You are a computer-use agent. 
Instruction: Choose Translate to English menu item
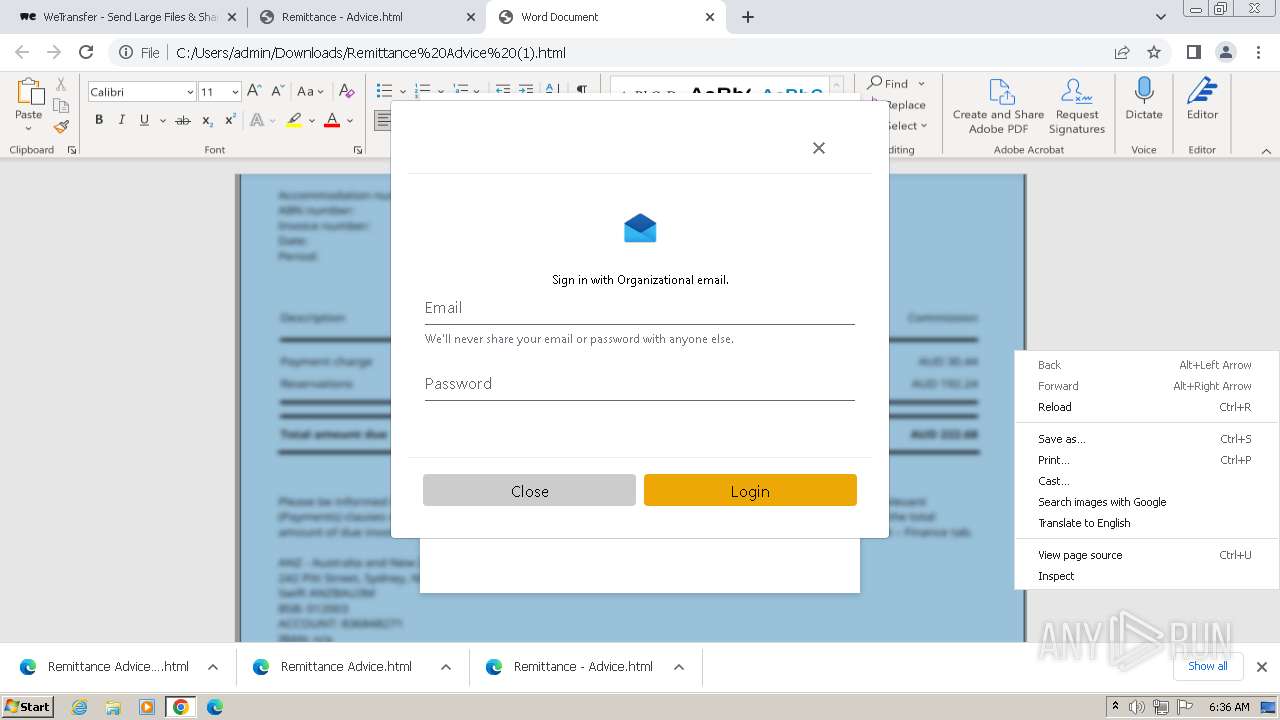pos(1147,523)
